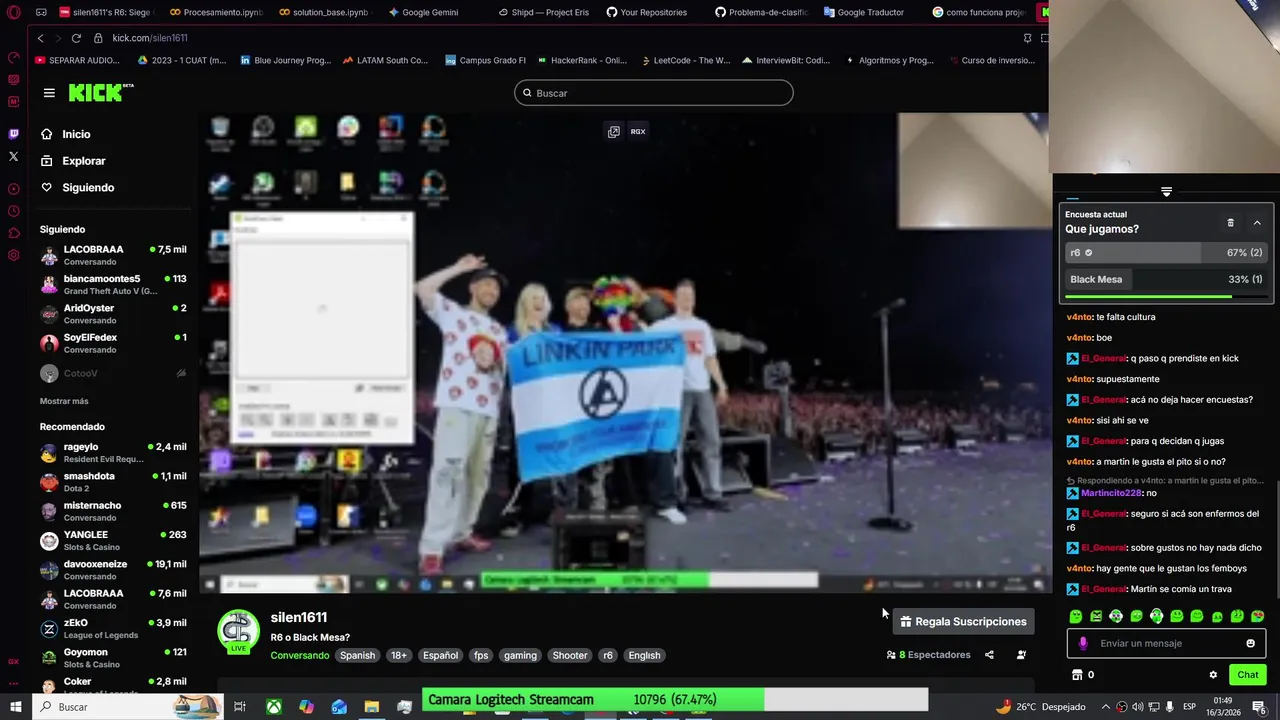The height and width of the screenshot is (720, 1280).
Task: Select the 18+ tag
Action: (x=399, y=656)
